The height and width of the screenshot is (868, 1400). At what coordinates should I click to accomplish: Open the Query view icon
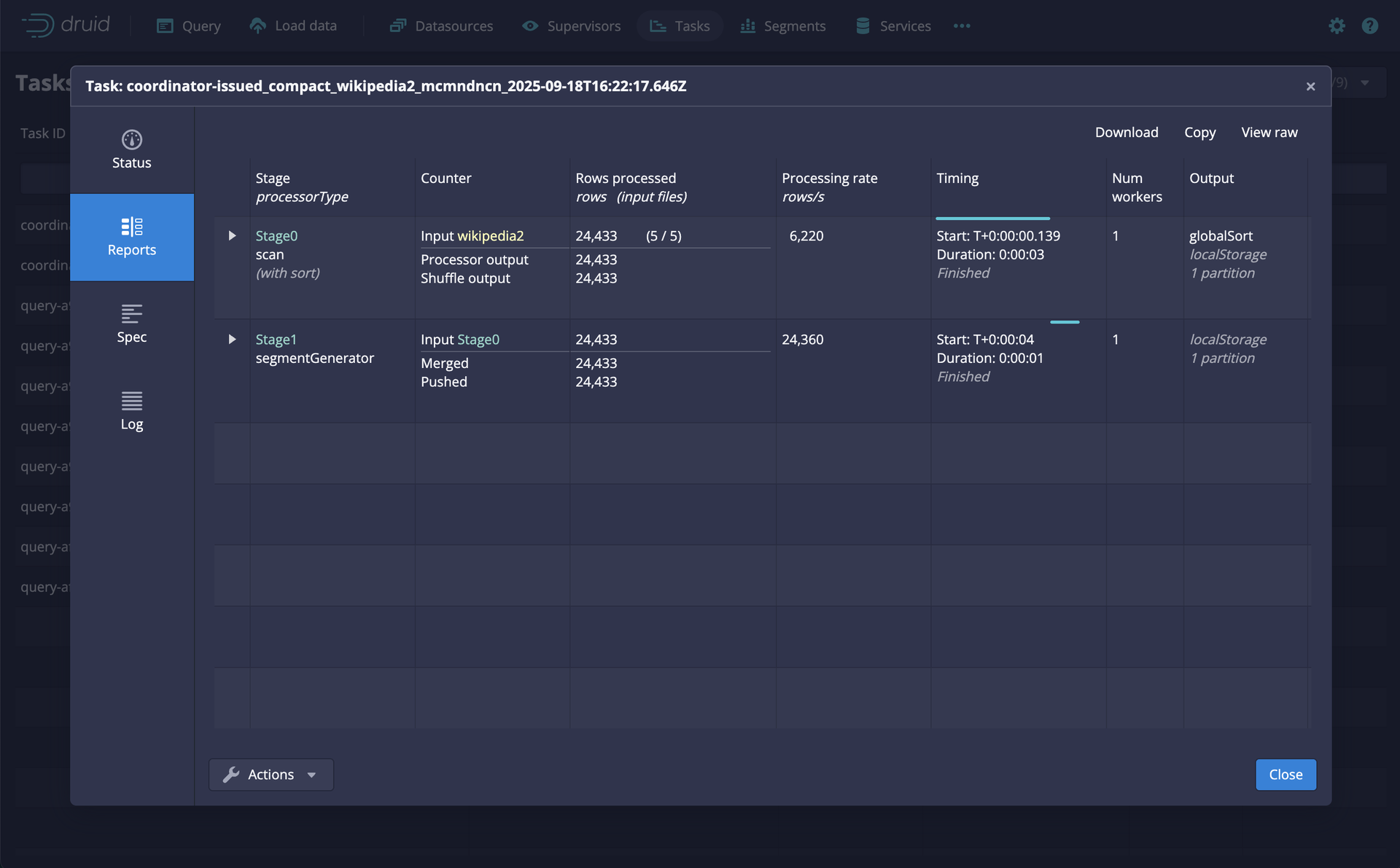[166, 26]
